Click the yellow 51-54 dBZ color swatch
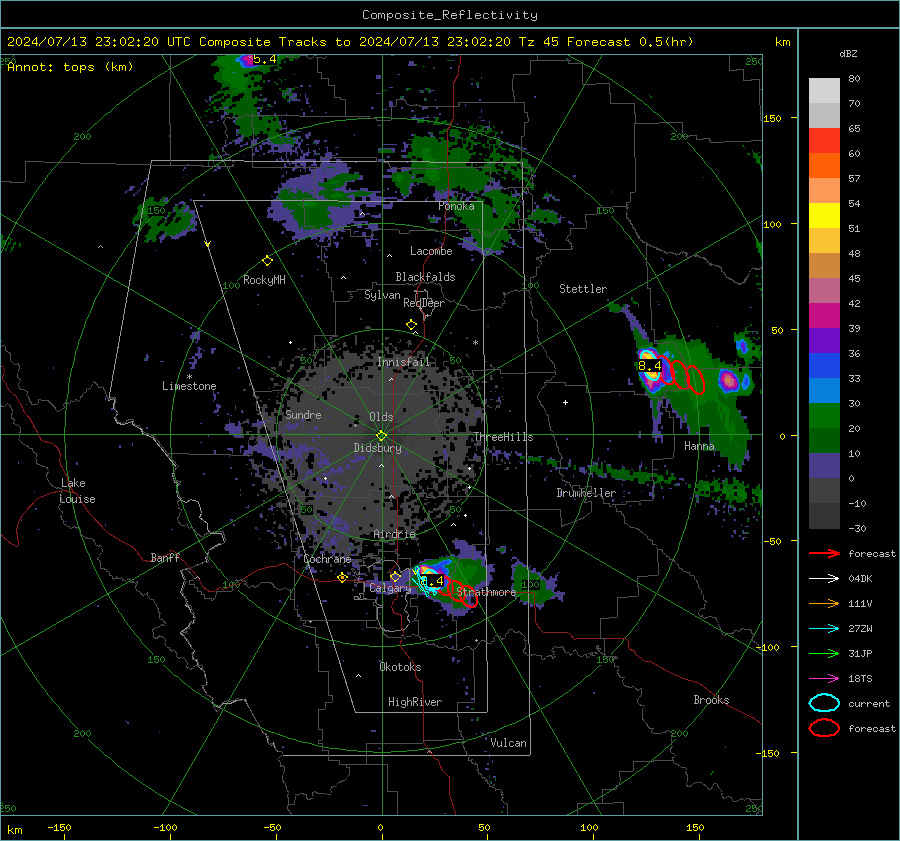The width and height of the screenshot is (900, 841). (824, 216)
